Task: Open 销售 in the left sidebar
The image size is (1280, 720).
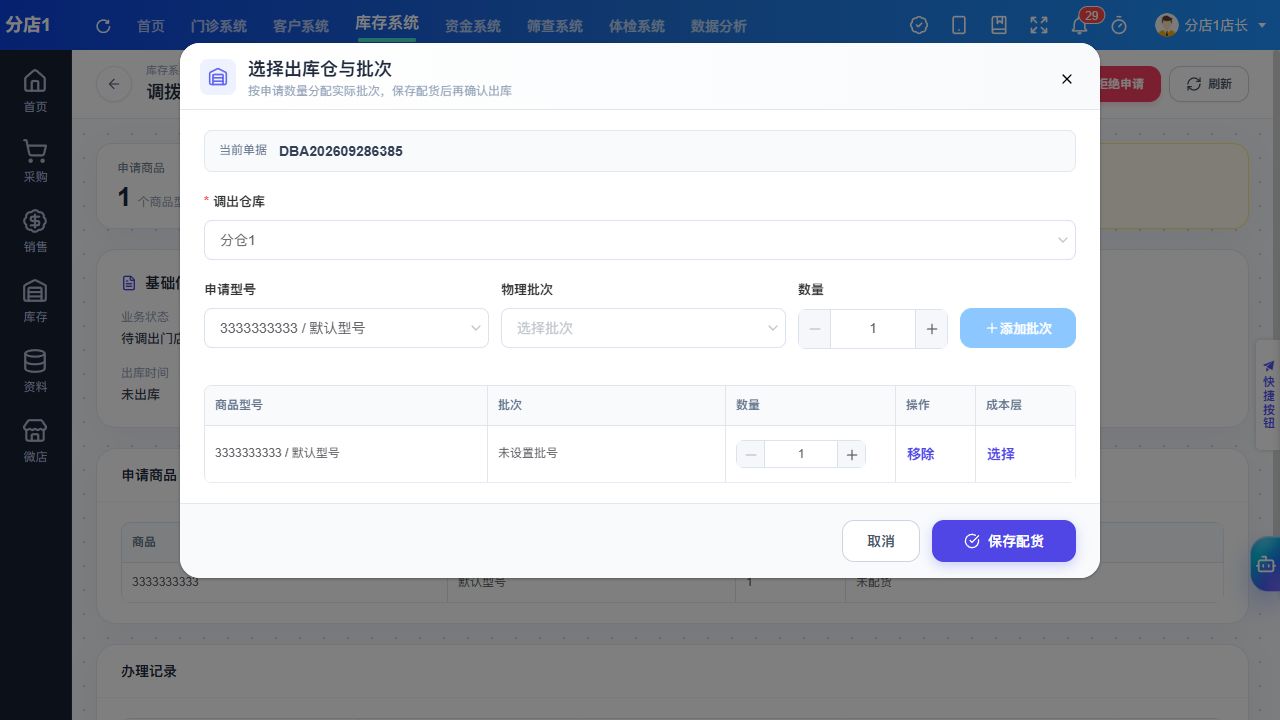Action: [35, 230]
